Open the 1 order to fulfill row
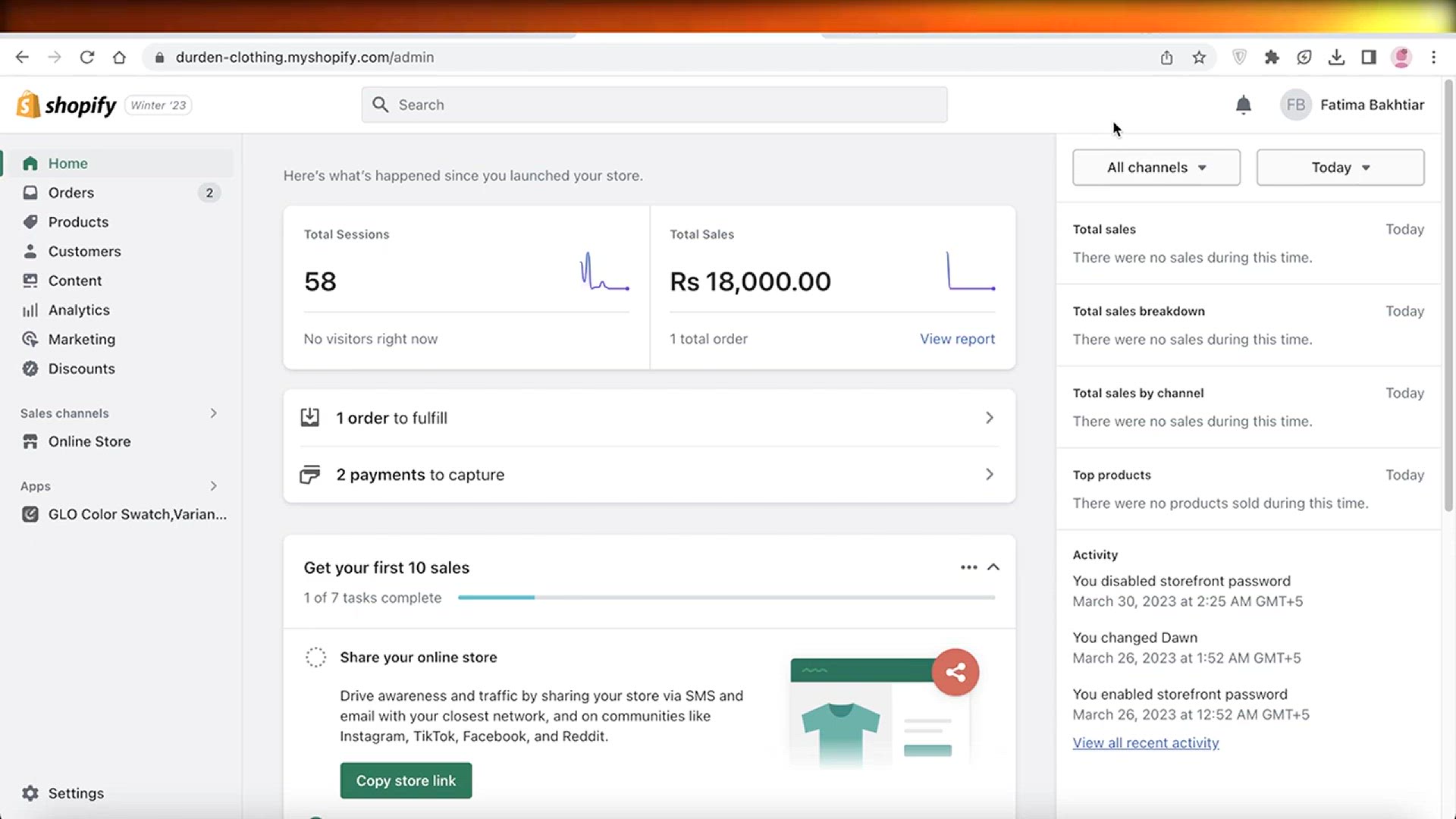Image resolution: width=1456 pixels, height=819 pixels. click(x=649, y=418)
